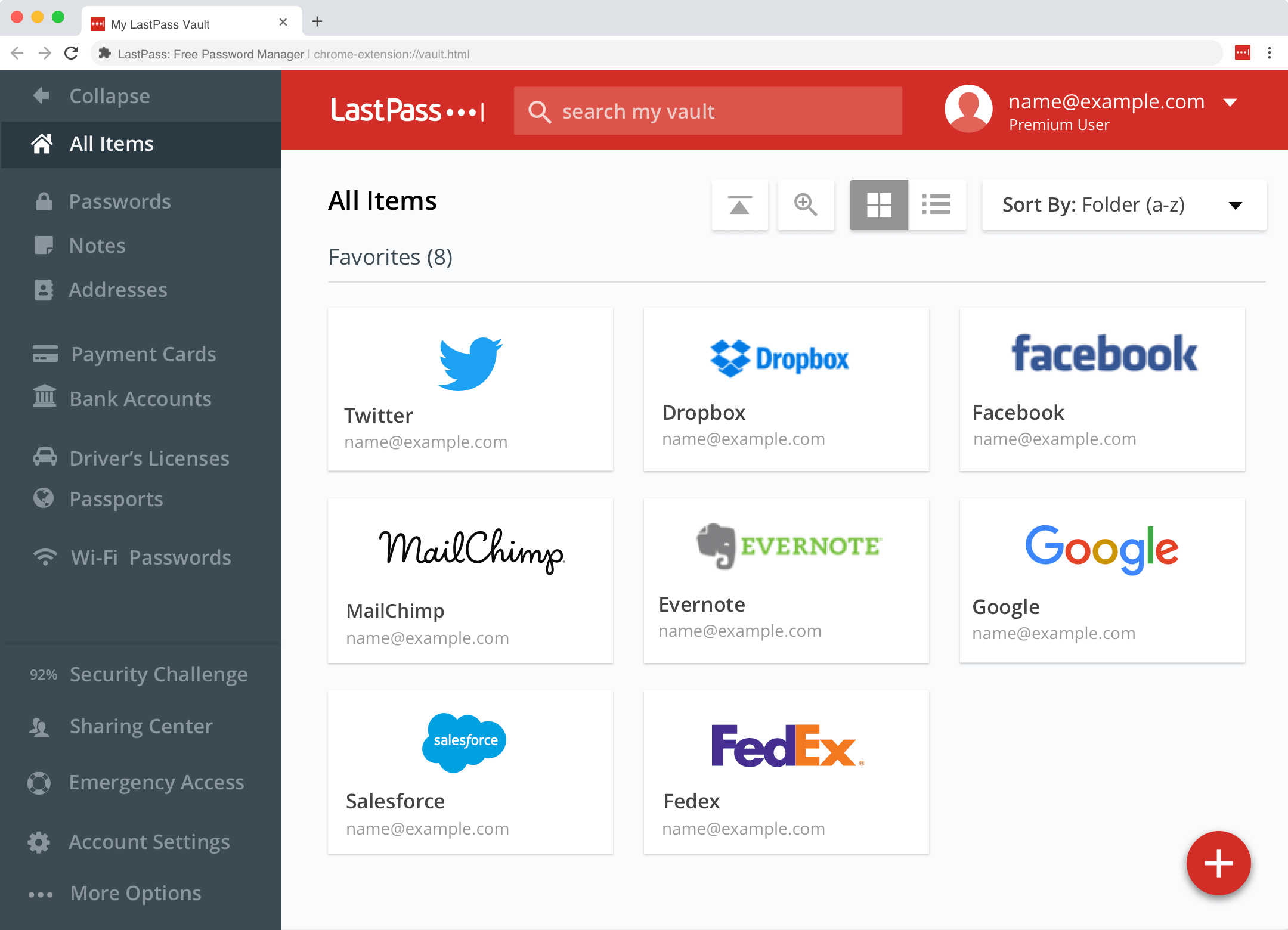1288x930 pixels.
Task: Navigate to Security Challenge section
Action: pyautogui.click(x=158, y=673)
